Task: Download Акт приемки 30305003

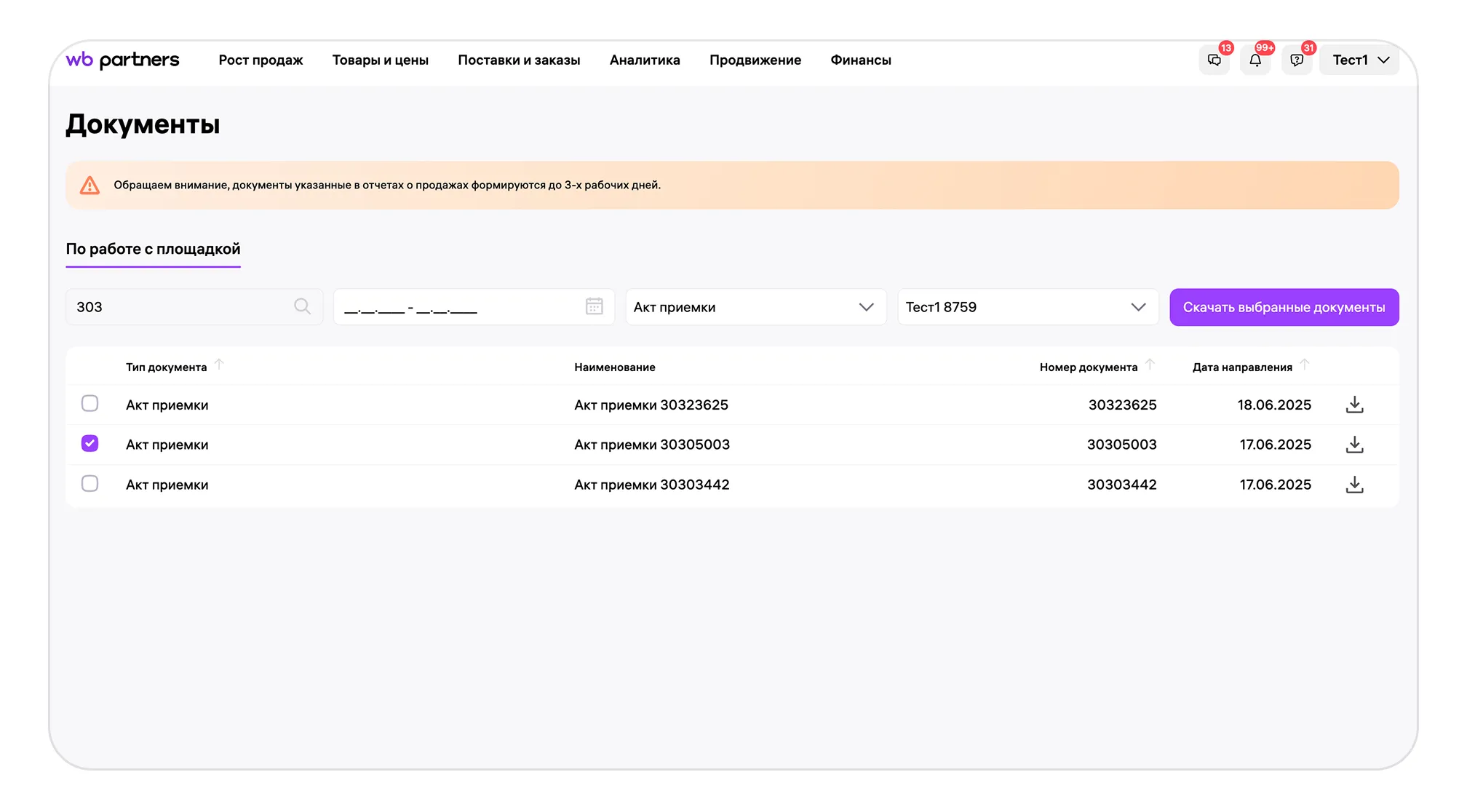Action: tap(1354, 445)
